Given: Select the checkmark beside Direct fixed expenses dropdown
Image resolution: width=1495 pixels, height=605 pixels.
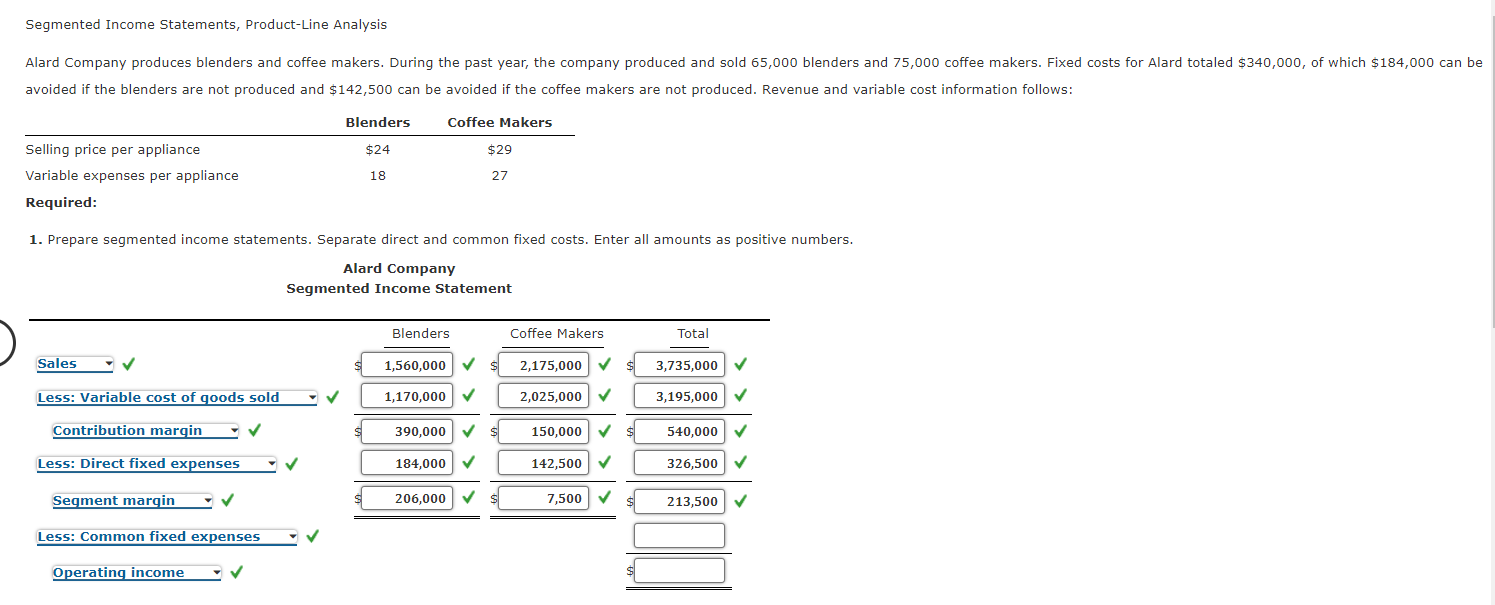Looking at the screenshot, I should pos(291,463).
